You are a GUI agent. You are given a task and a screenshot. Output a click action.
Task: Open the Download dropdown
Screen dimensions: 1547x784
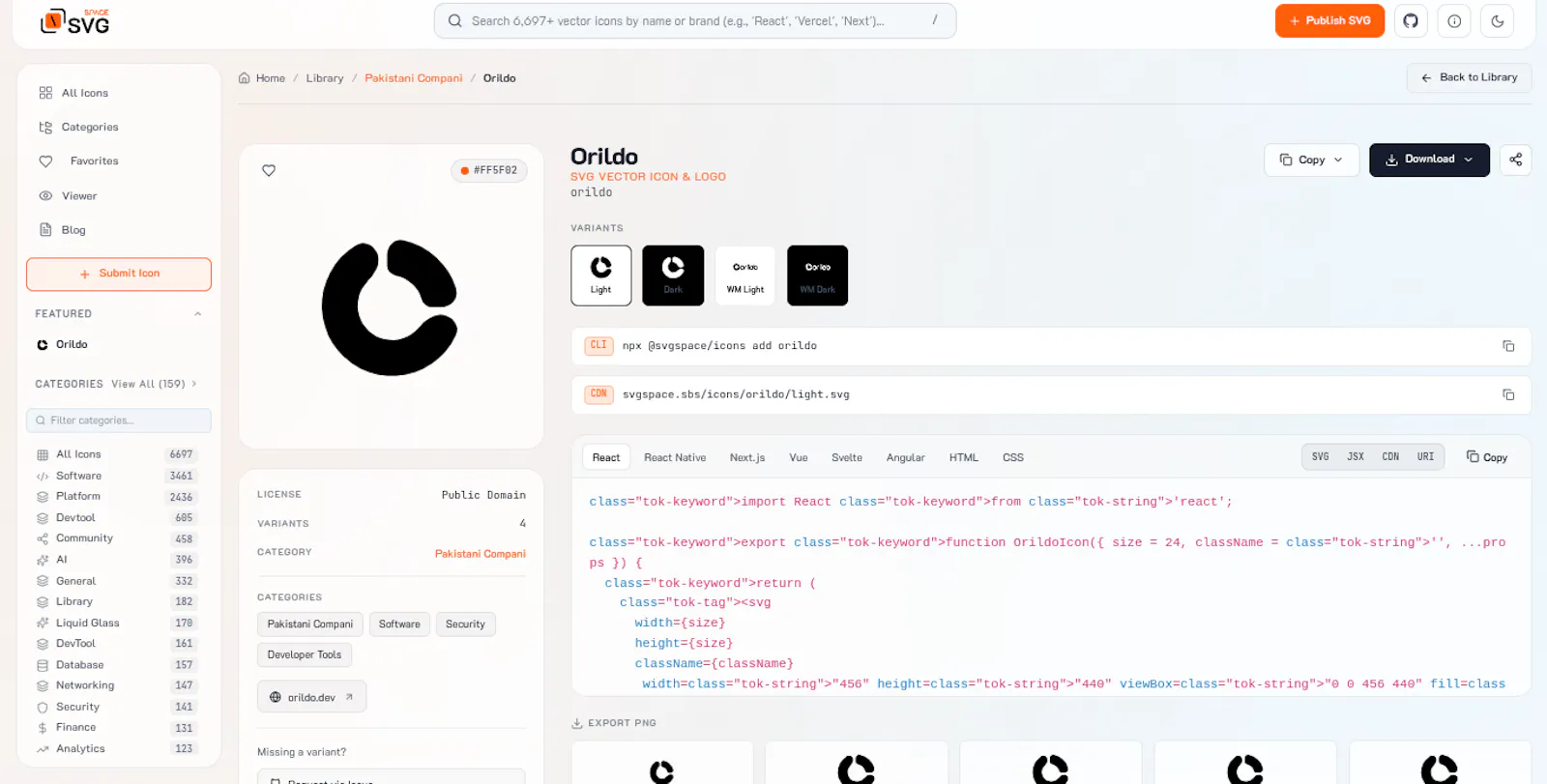coord(1429,160)
